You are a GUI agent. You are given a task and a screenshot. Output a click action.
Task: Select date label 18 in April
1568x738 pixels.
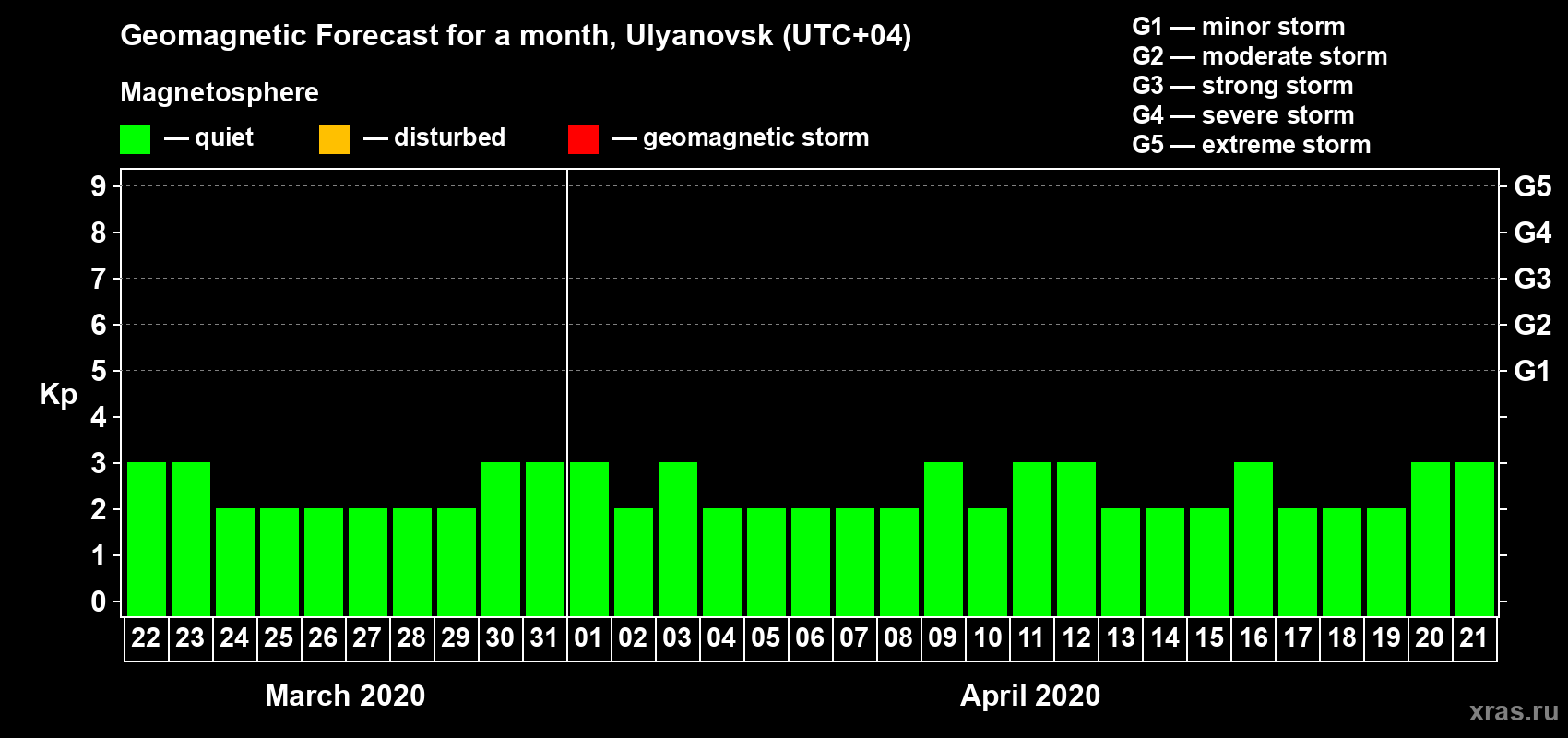[1341, 637]
